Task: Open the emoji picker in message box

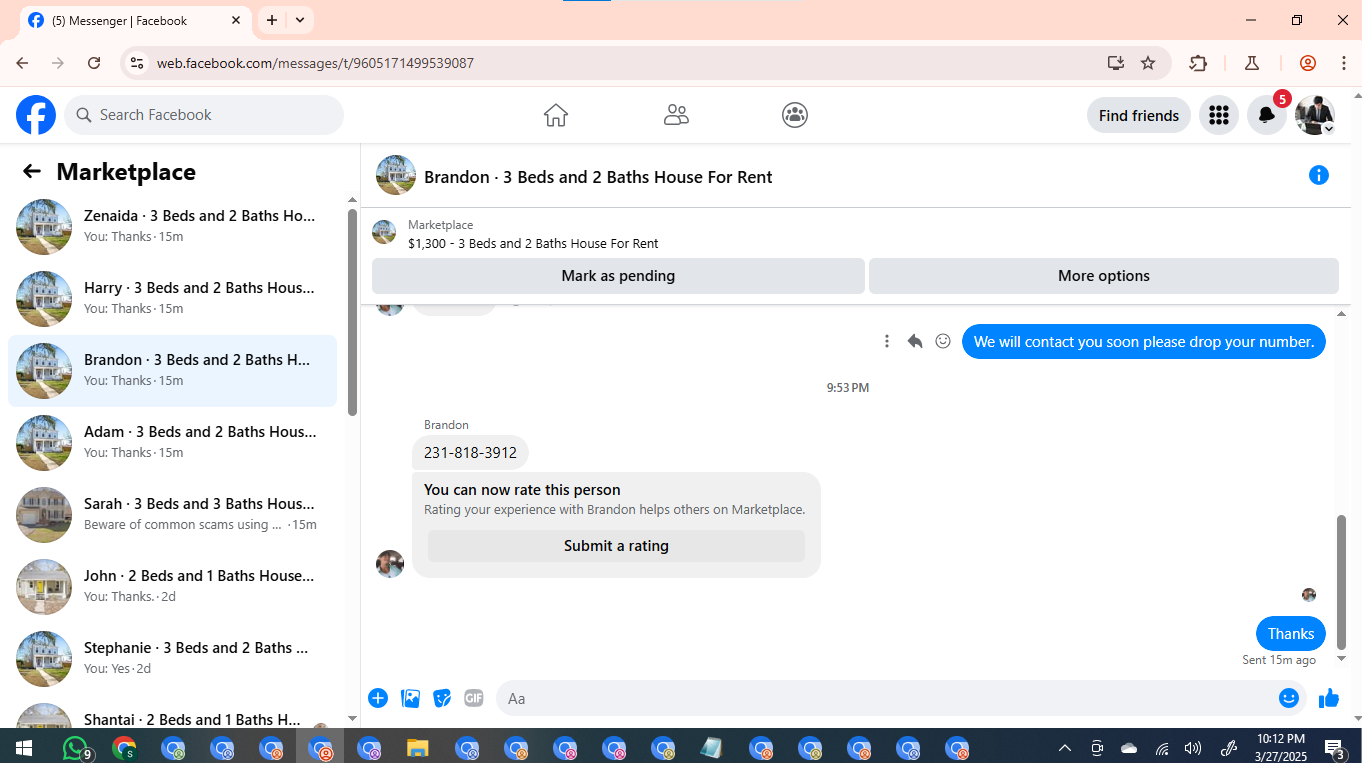Action: 1289,698
